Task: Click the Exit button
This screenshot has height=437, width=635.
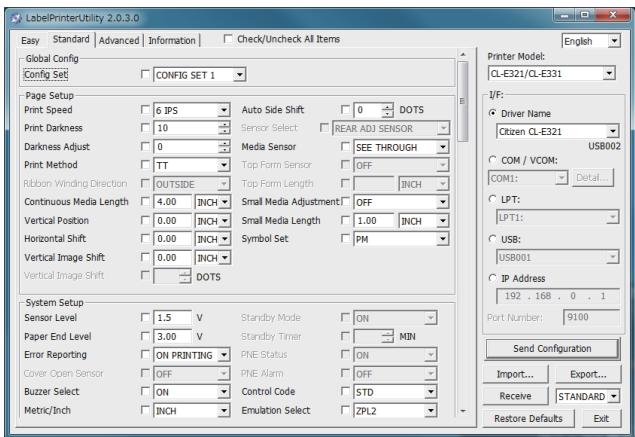Action: pos(601,418)
